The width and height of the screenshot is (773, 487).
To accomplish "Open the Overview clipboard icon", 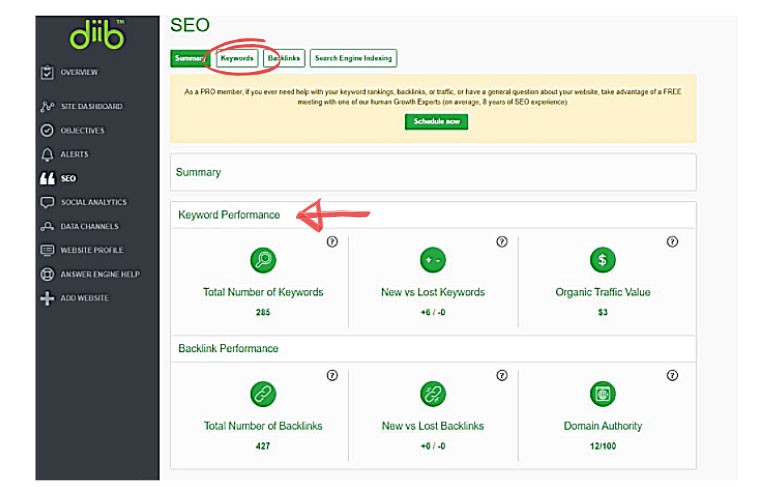I will click(x=47, y=72).
